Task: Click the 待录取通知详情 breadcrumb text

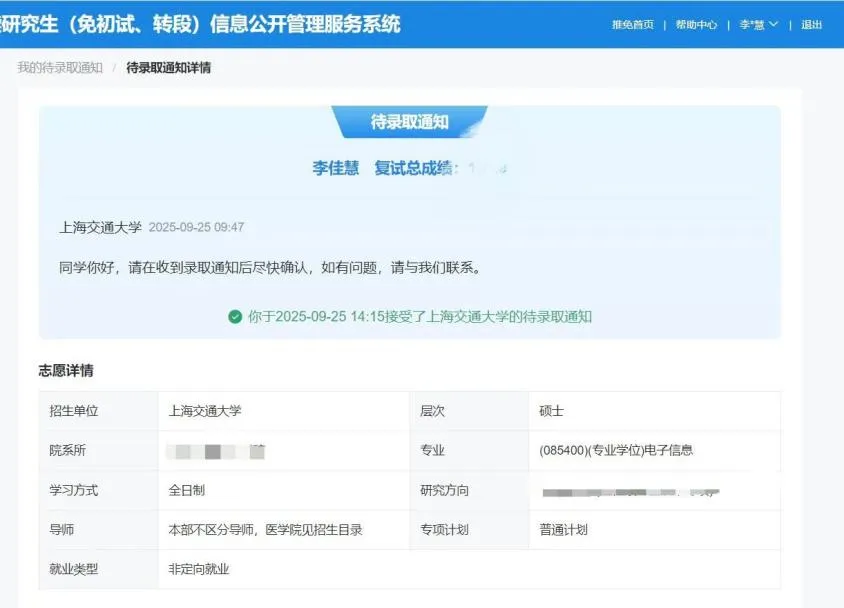Action: [168, 67]
